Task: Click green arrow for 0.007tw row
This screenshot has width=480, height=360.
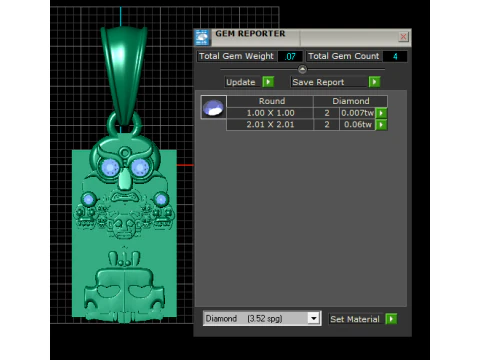Action: click(x=381, y=113)
